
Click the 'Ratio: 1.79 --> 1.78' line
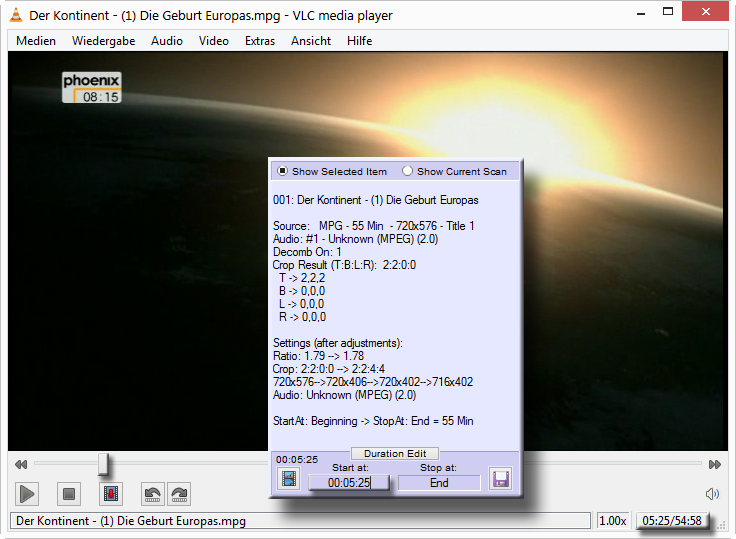318,356
